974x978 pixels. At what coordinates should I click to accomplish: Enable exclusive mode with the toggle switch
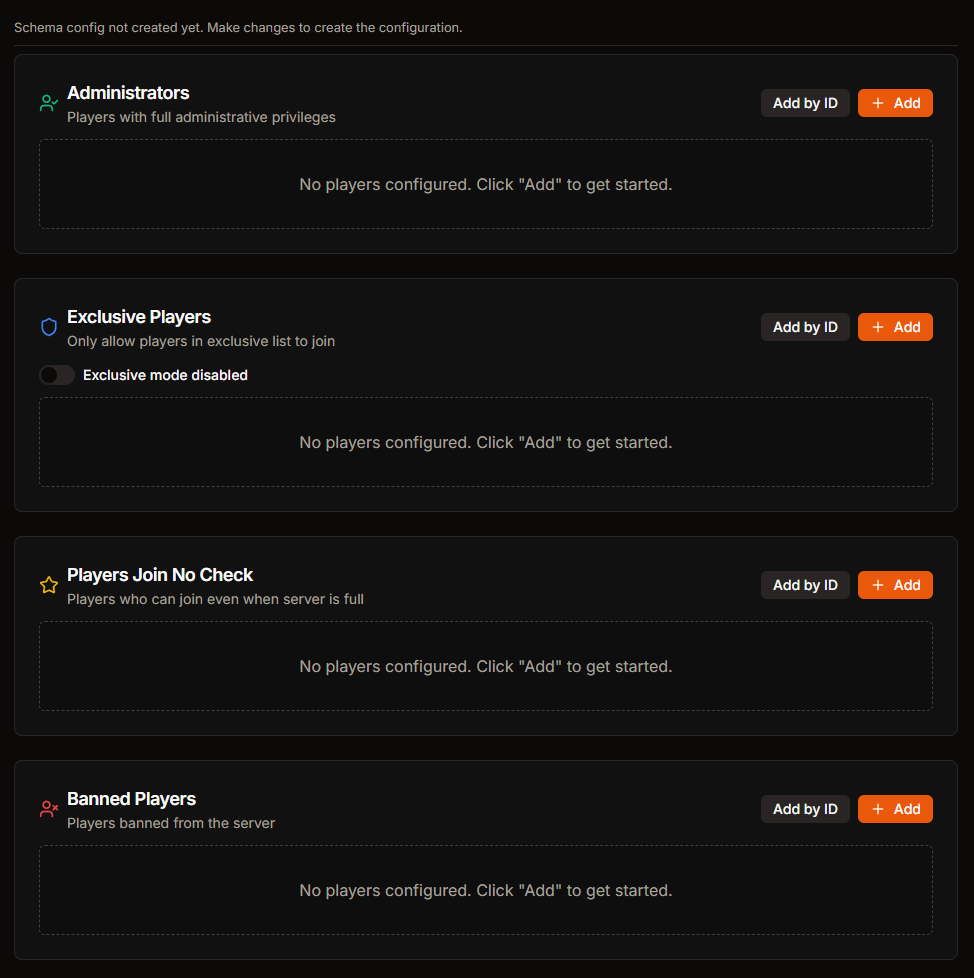click(56, 374)
